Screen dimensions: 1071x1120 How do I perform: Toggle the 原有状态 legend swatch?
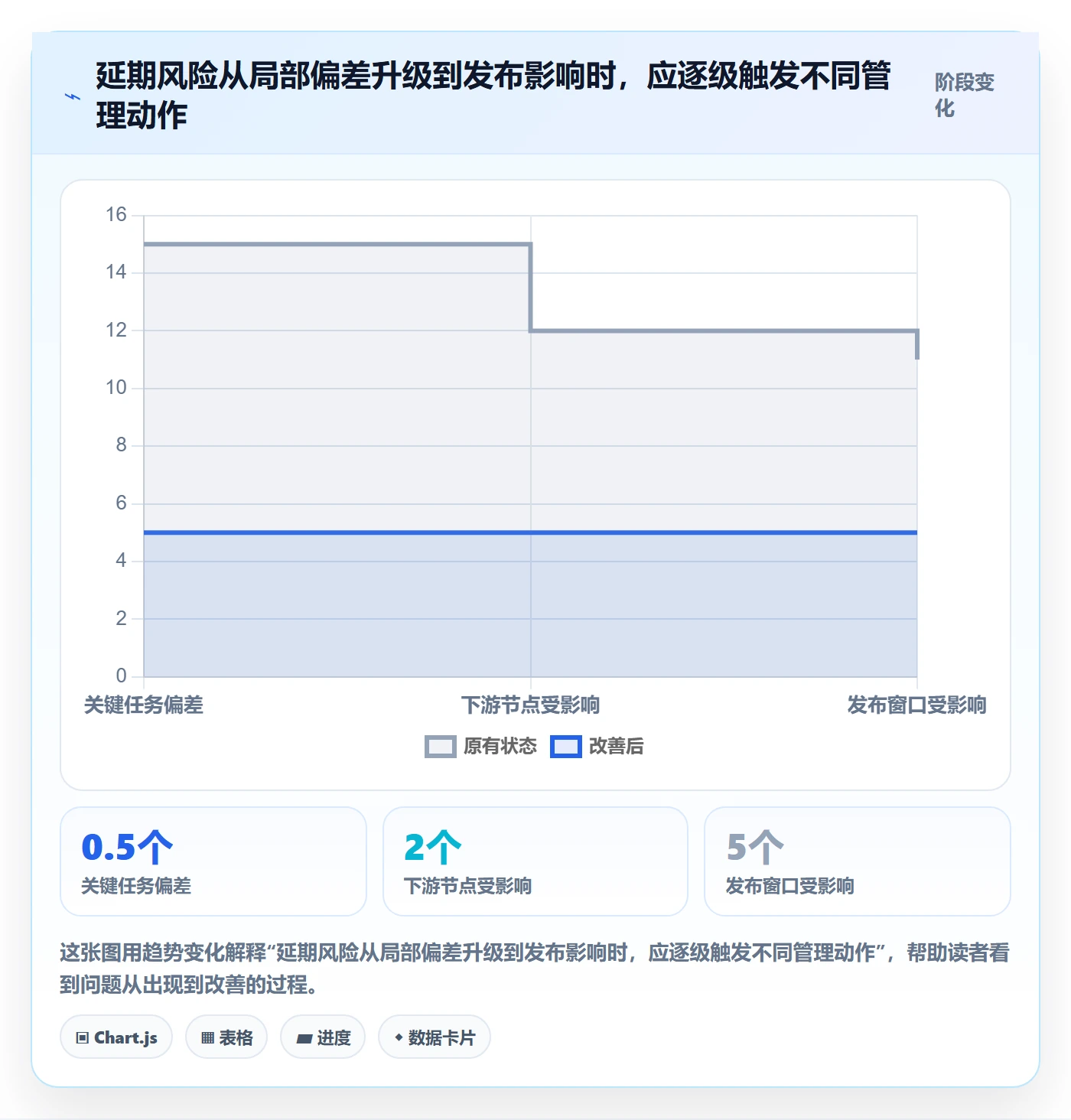click(x=441, y=747)
